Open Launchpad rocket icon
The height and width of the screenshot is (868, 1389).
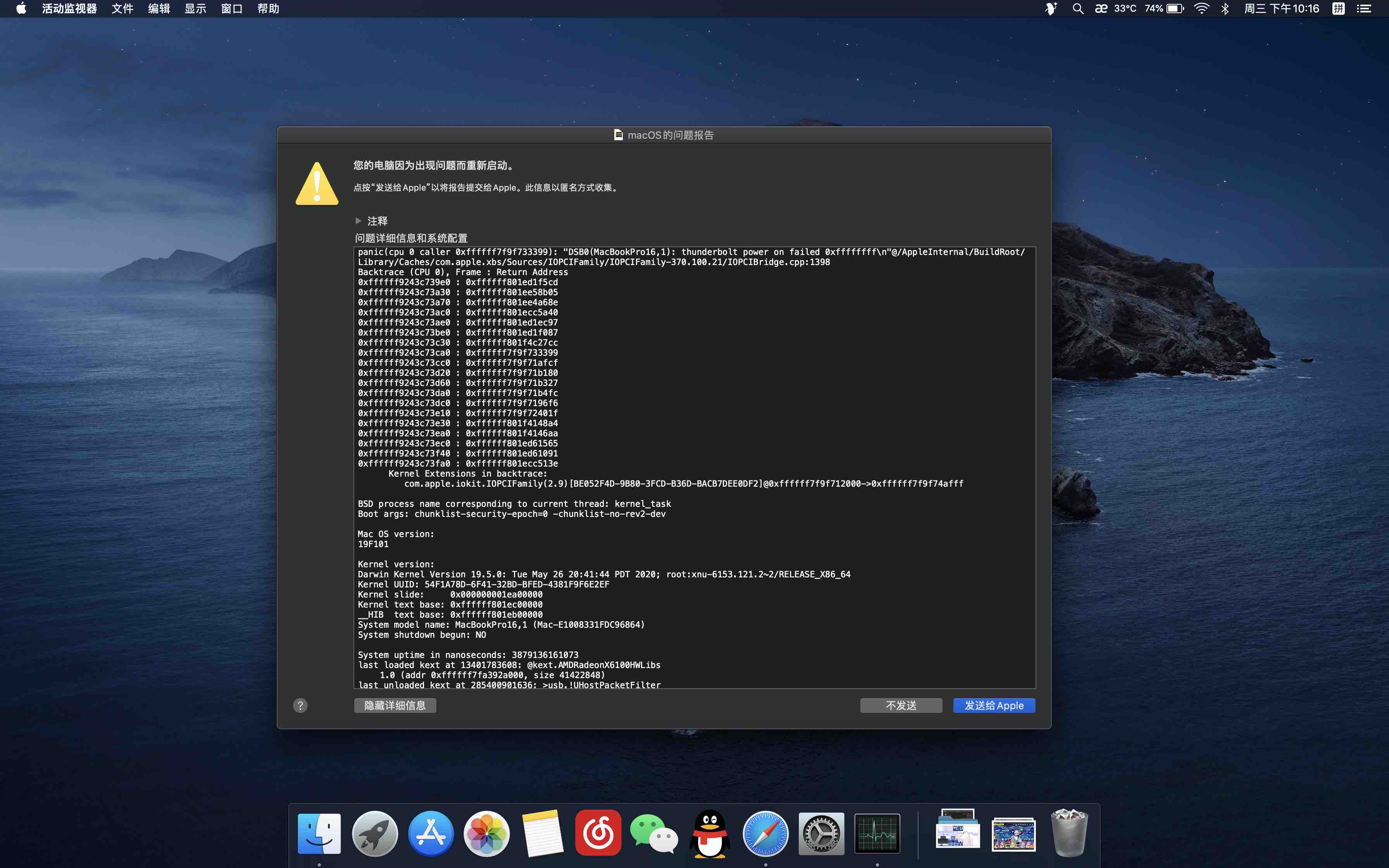click(x=375, y=833)
